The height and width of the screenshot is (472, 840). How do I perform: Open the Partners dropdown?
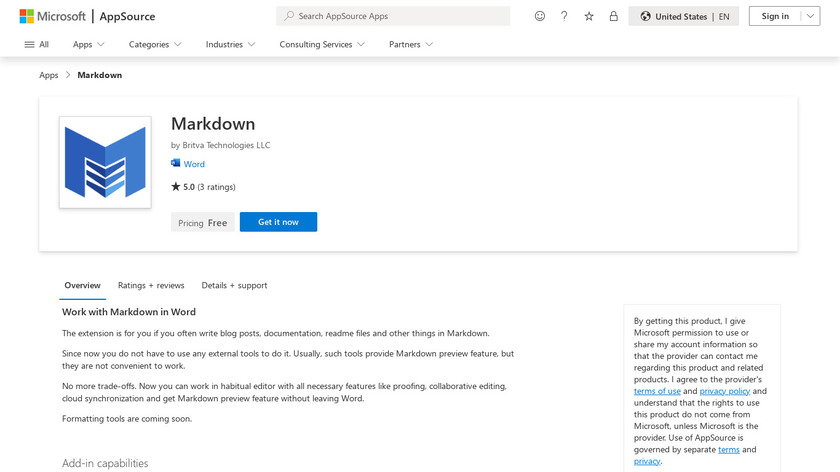pyautogui.click(x=411, y=44)
